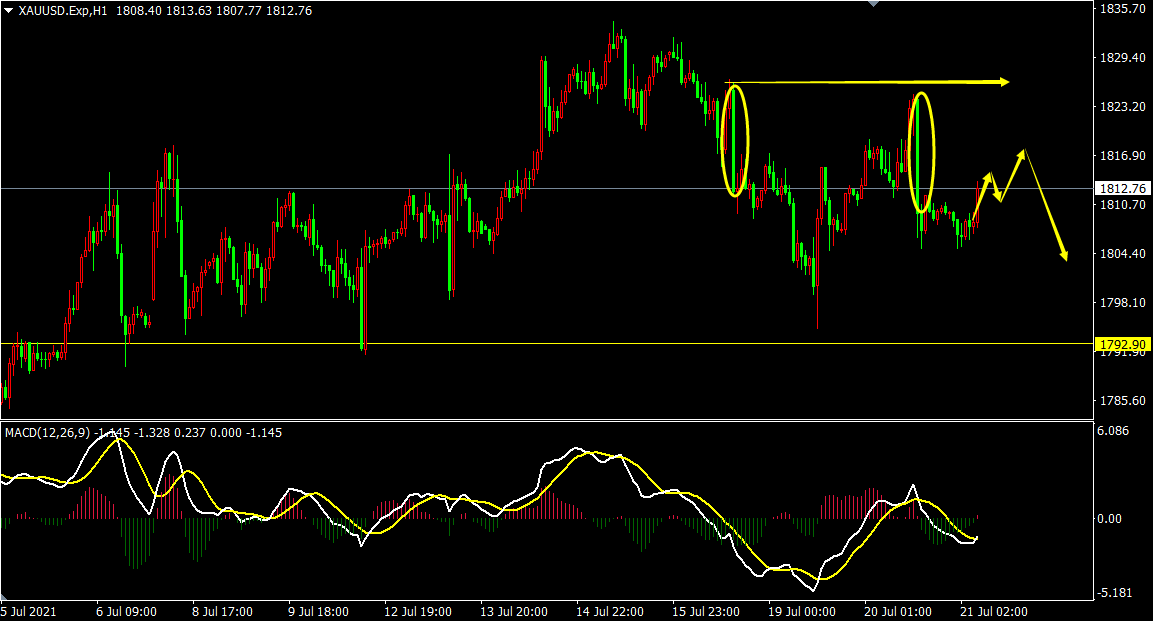This screenshot has height=621, width=1153.
Task: Click the yellow 1792.90 price tag
Action: 1123,344
